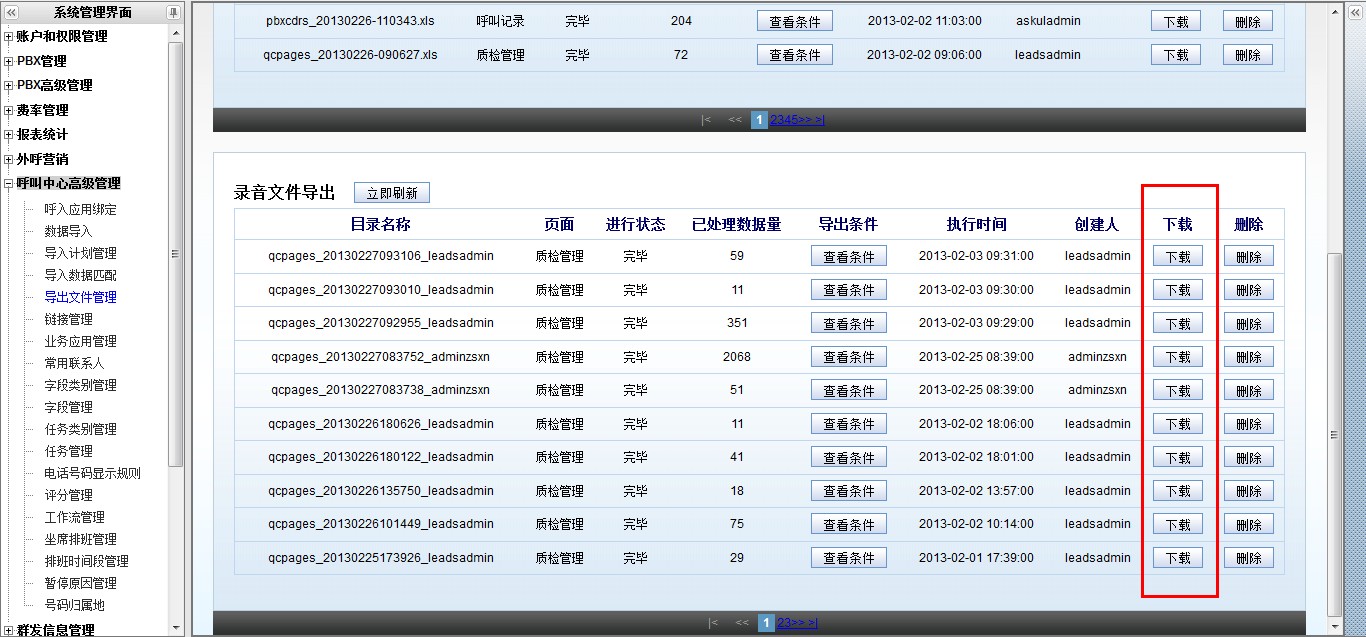This screenshot has height=637, width=1366.
Task: Delete the qcpages_20130227083752_adminzsxn row
Action: (x=1248, y=357)
